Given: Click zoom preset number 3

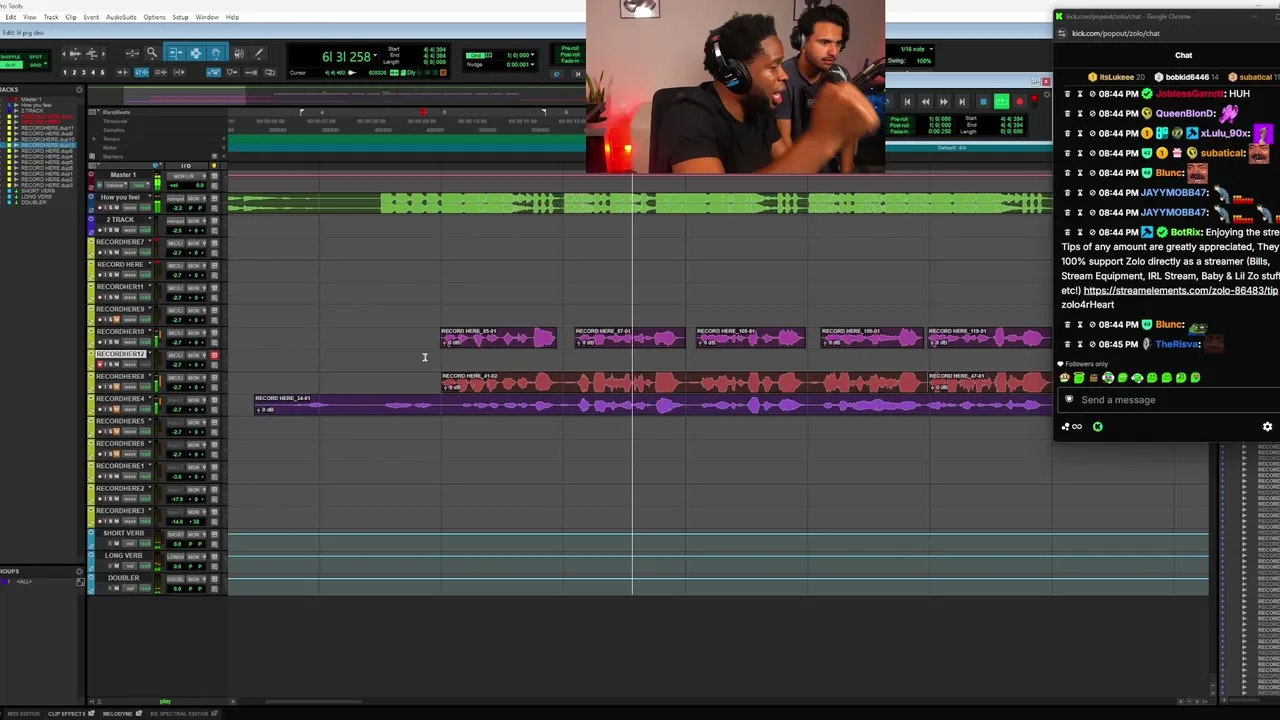Looking at the screenshot, I should tap(84, 72).
